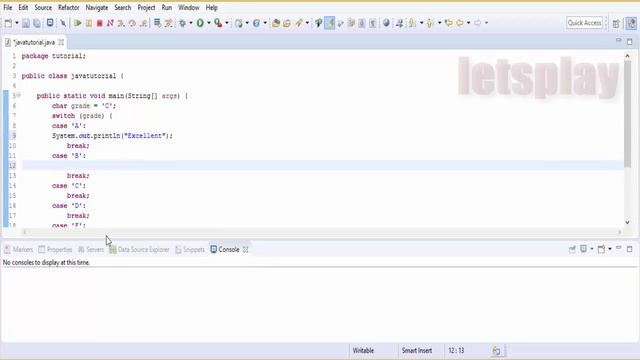
Task: Click the Drop to Frame icon
Action: coord(157,23)
